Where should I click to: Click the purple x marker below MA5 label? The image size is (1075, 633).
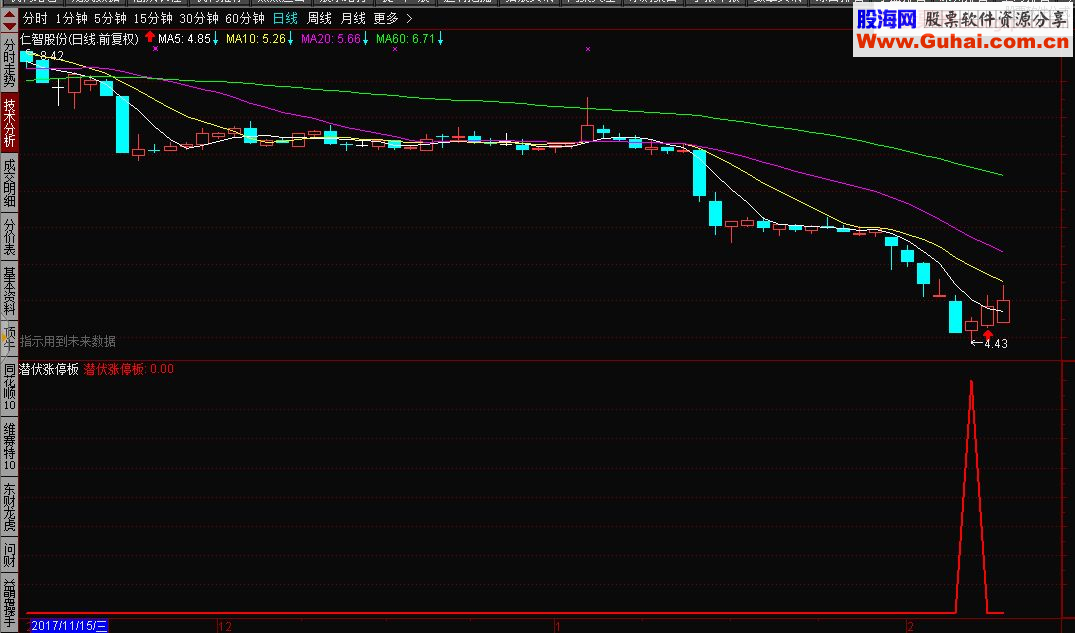(156, 49)
